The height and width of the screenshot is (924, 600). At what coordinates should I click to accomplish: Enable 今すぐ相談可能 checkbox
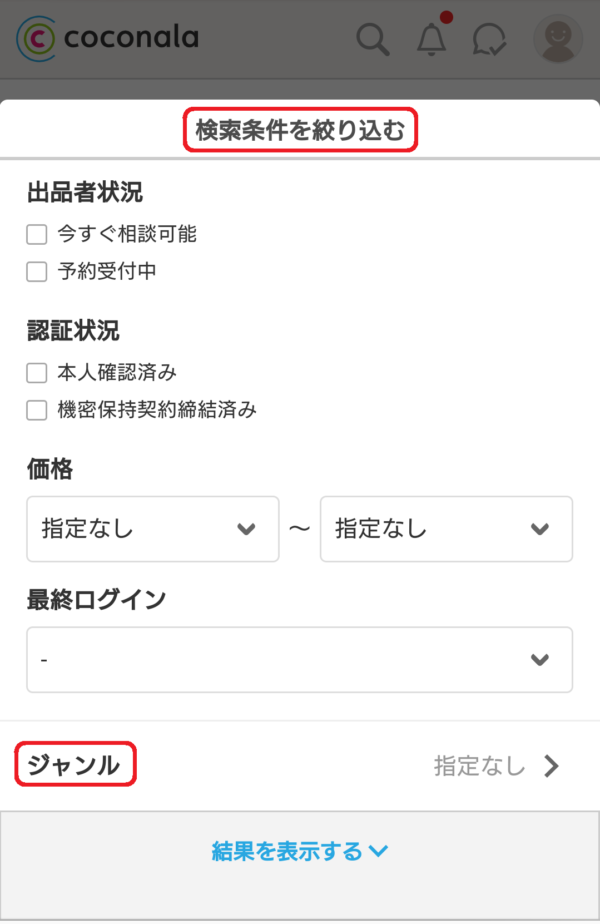37,235
